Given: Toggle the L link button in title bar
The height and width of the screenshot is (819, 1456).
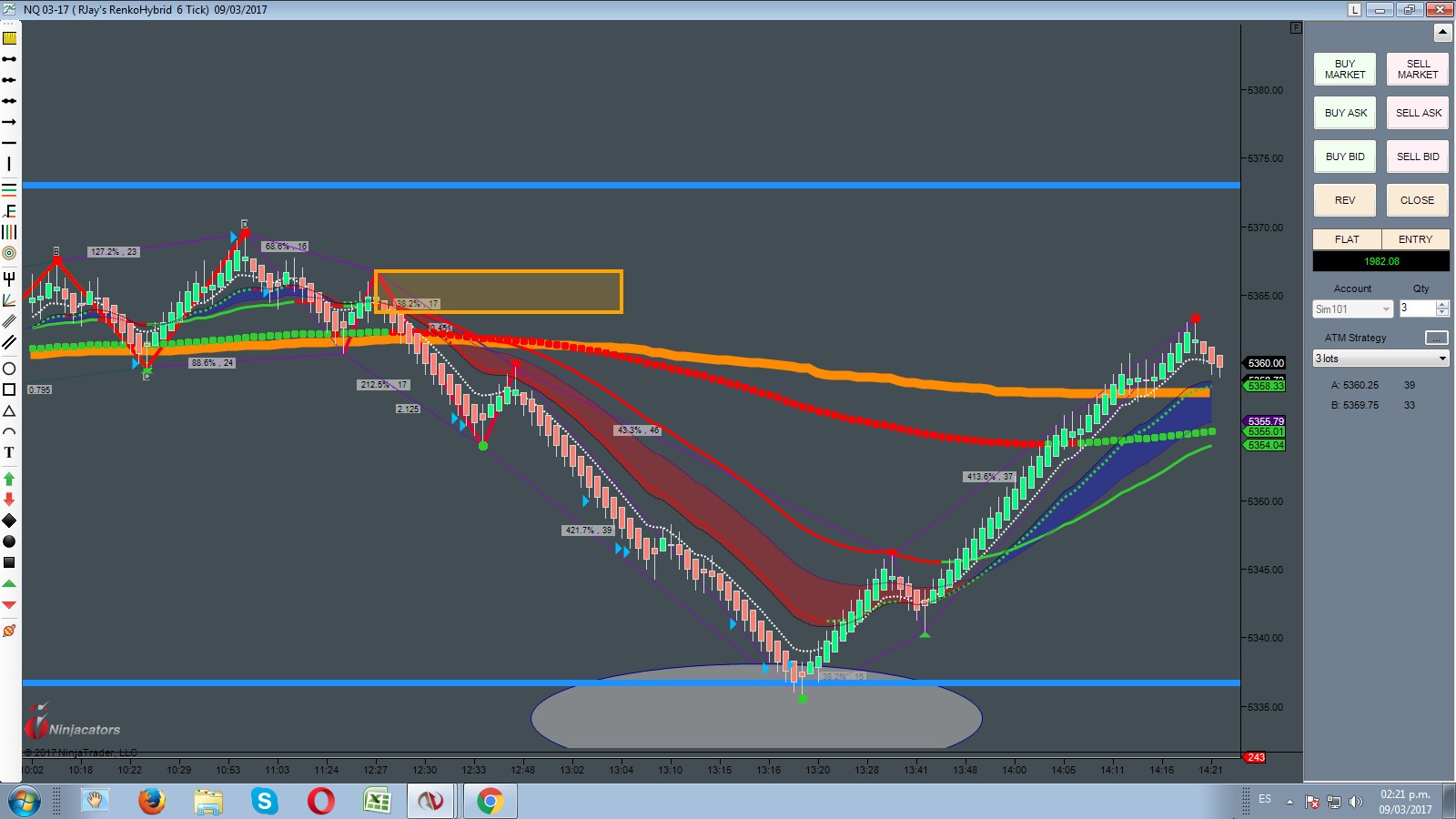Looking at the screenshot, I should [1354, 10].
